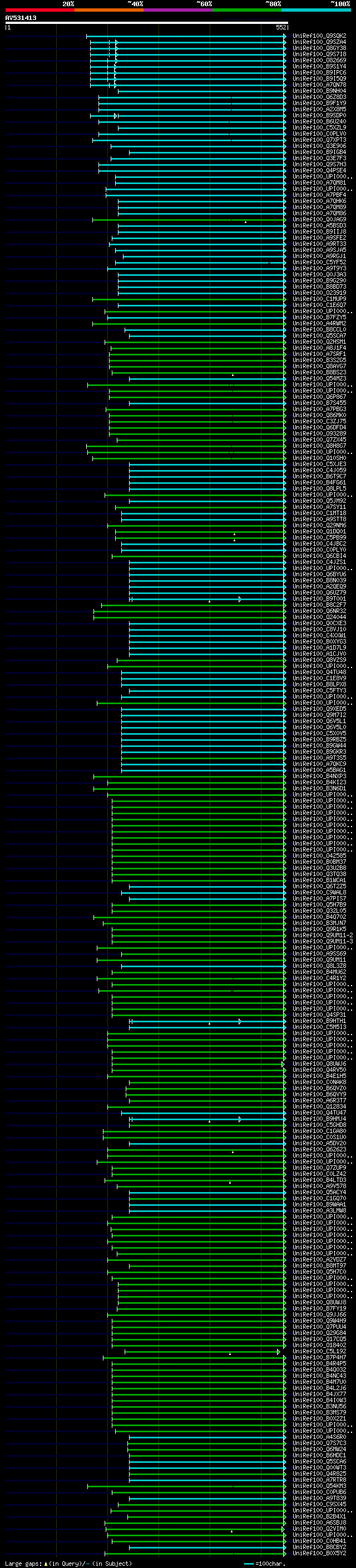Click the green ~80% identity legend bar
This screenshot has width=356, height=1568.
pyautogui.click(x=247, y=10)
